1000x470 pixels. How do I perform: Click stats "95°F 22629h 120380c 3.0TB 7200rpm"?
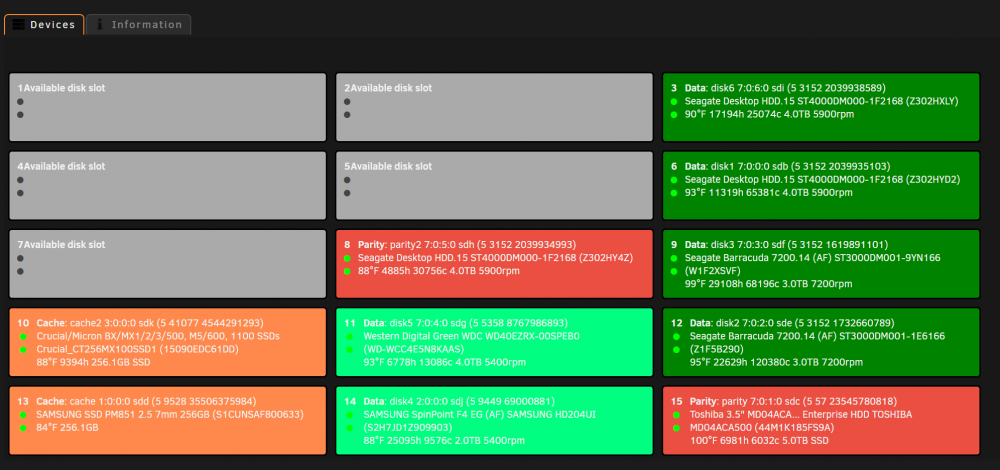point(776,363)
